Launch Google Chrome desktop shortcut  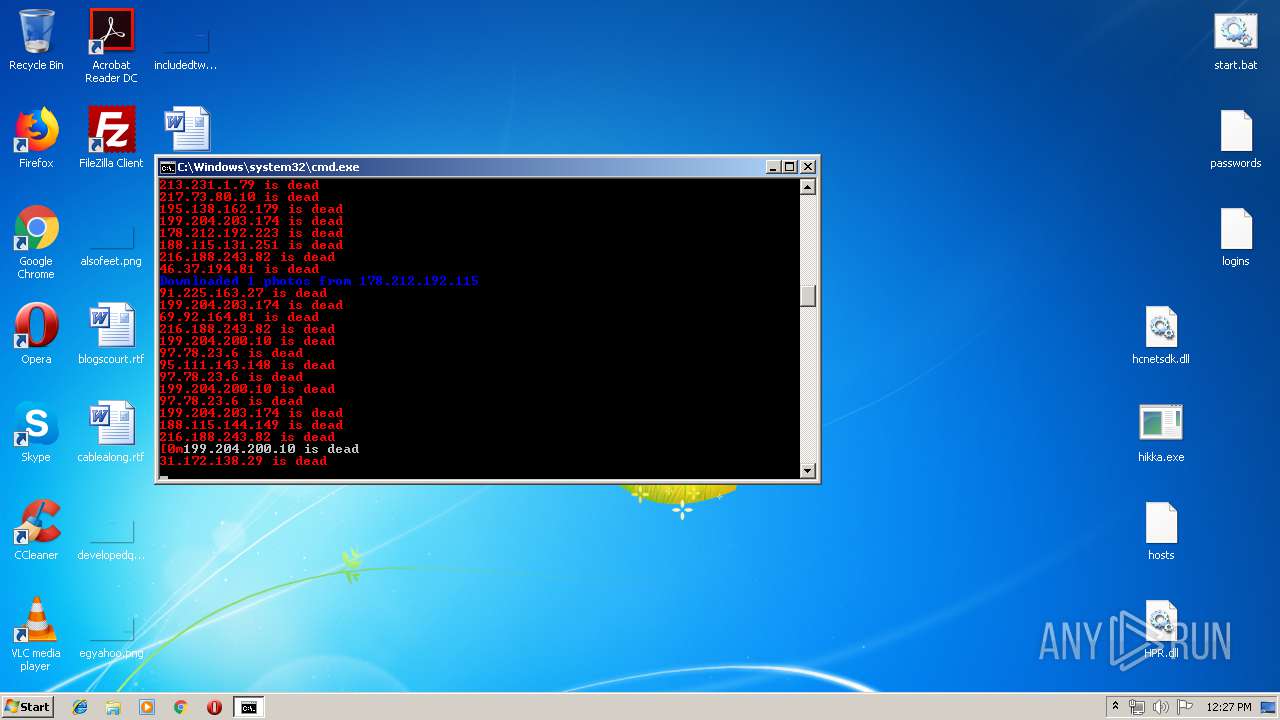(x=36, y=242)
